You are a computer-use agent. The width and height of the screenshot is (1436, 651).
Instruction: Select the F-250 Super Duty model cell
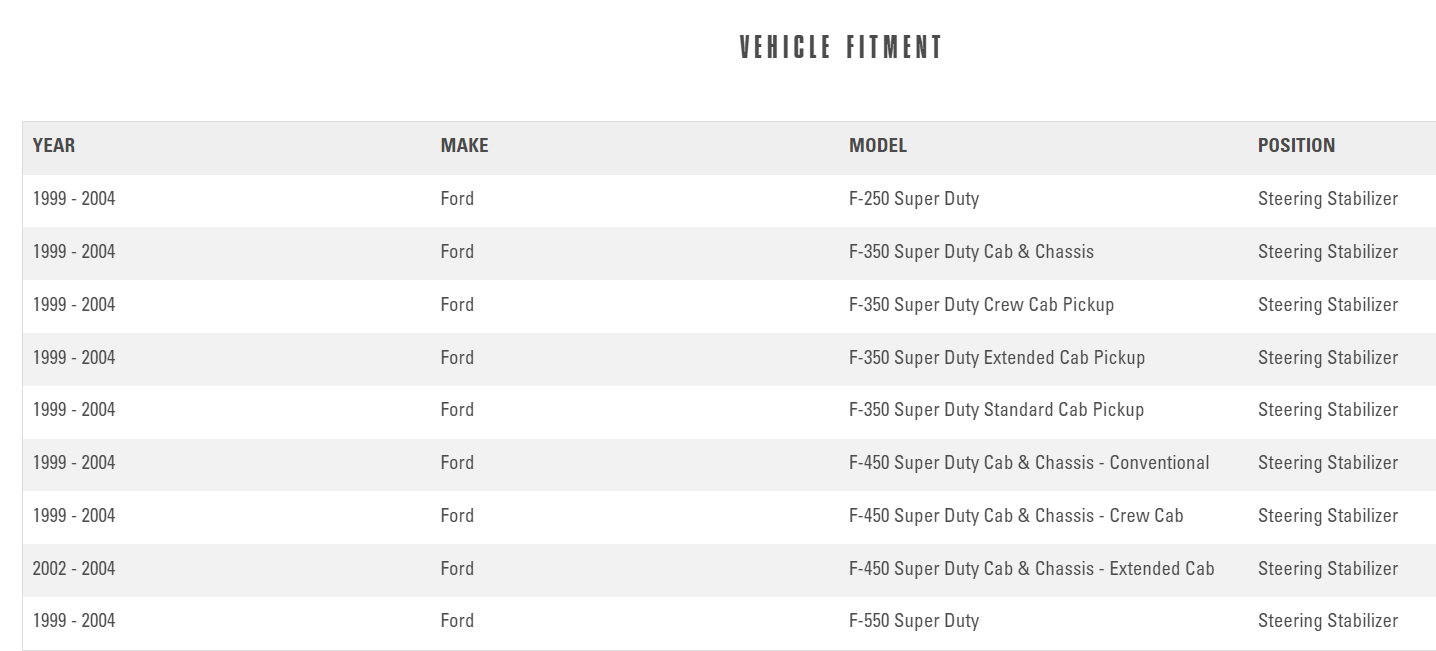coord(913,199)
